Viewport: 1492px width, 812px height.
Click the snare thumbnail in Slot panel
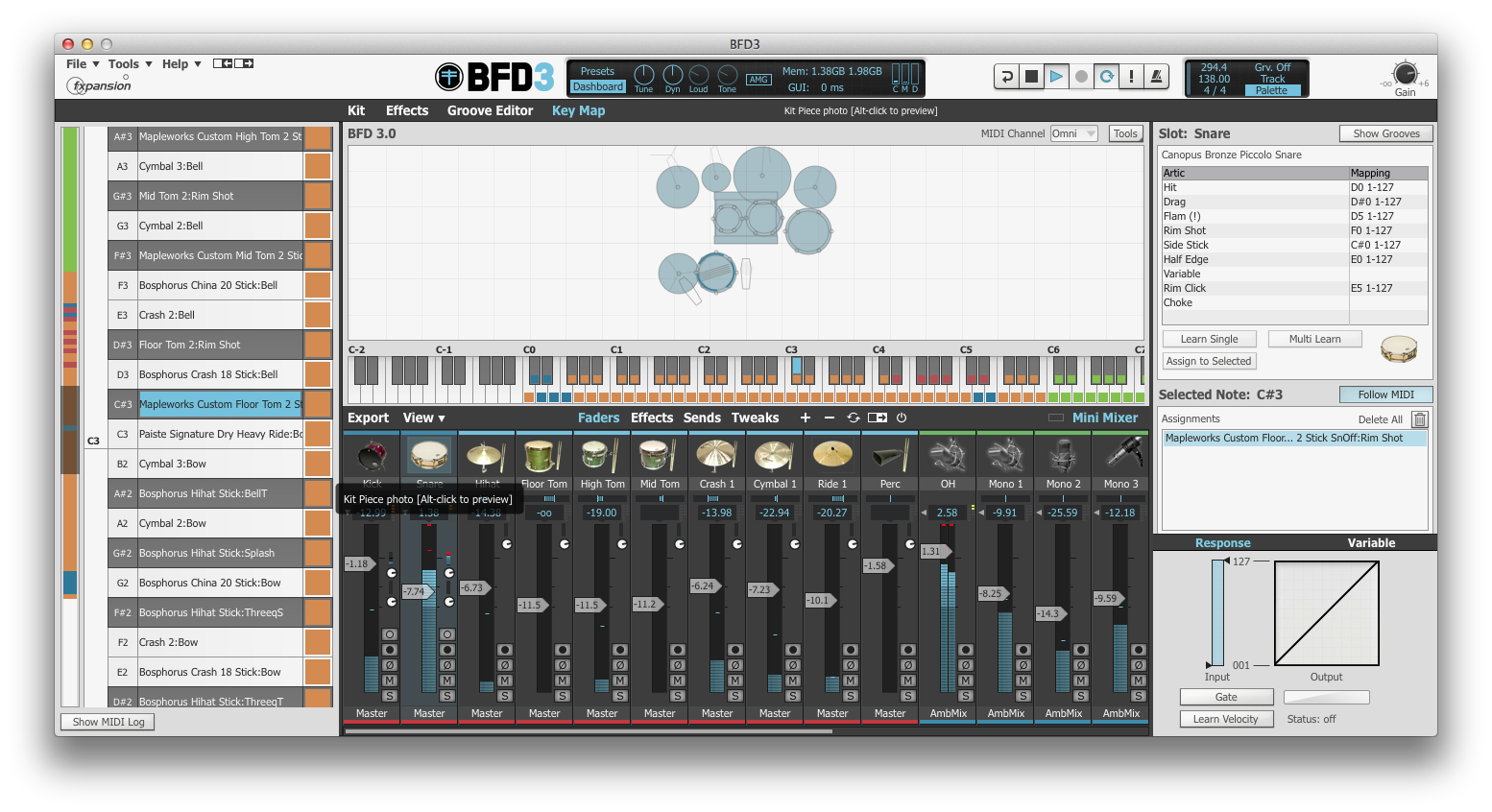[x=1399, y=347]
